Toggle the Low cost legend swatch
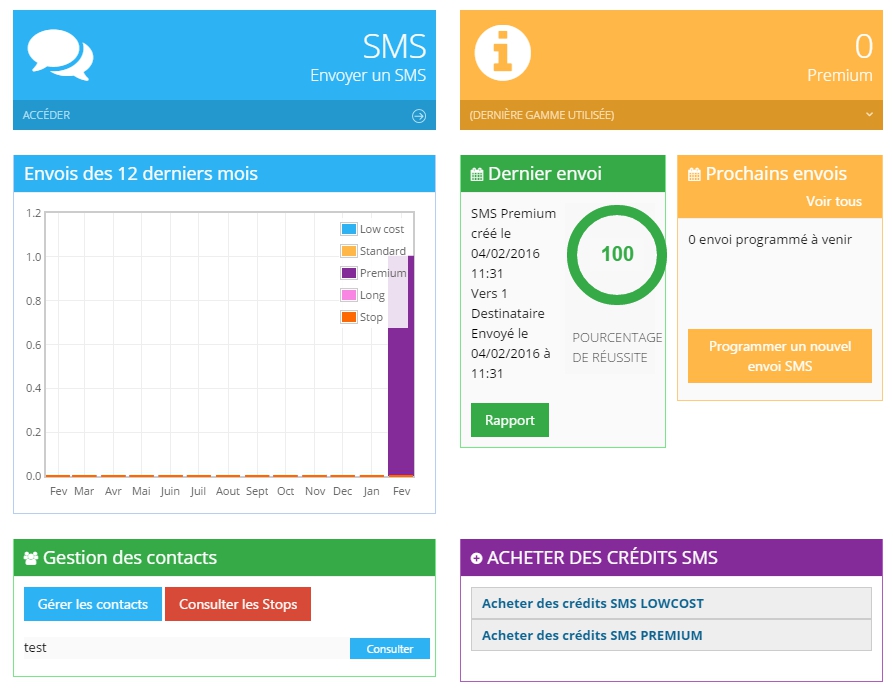This screenshot has width=893, height=698. pos(349,229)
